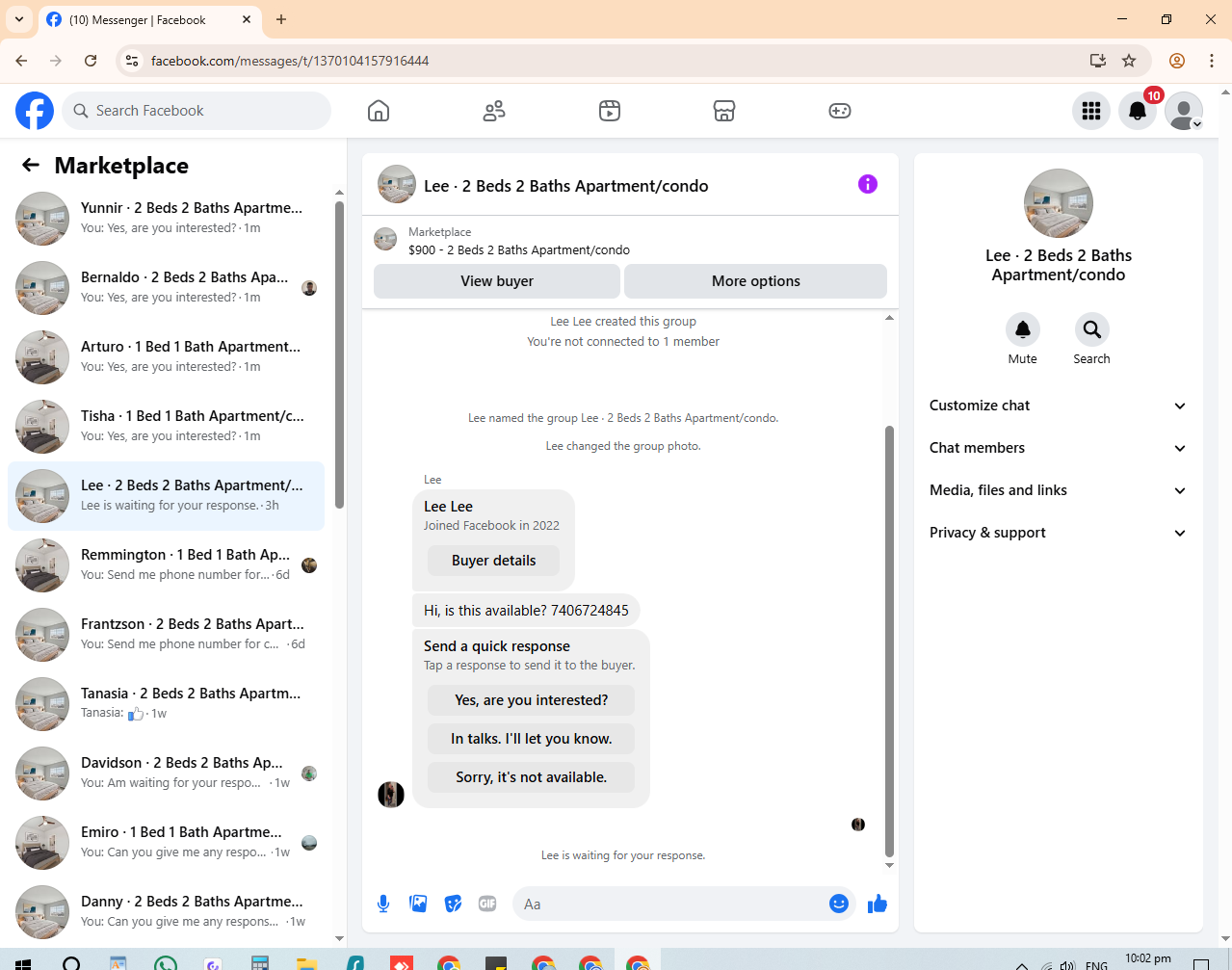Go back using Marketplace back arrow
The width and height of the screenshot is (1232, 970).
pyautogui.click(x=31, y=165)
